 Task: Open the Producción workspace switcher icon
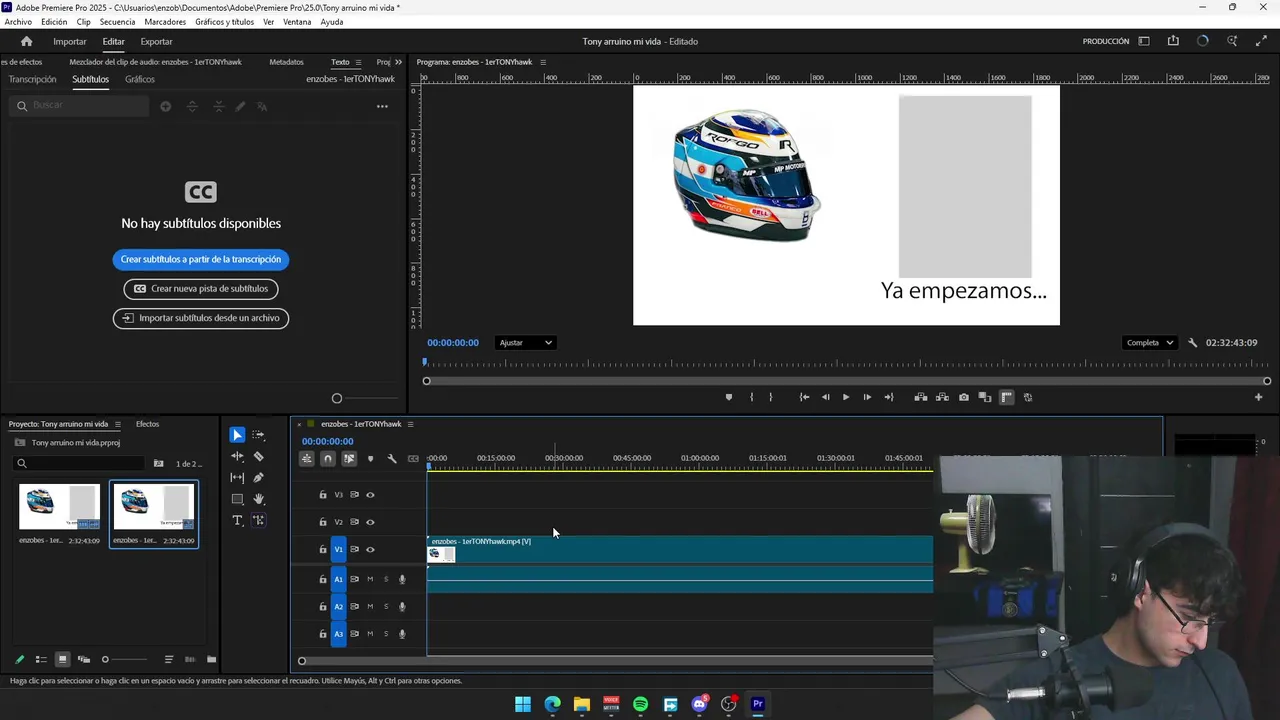[1144, 41]
